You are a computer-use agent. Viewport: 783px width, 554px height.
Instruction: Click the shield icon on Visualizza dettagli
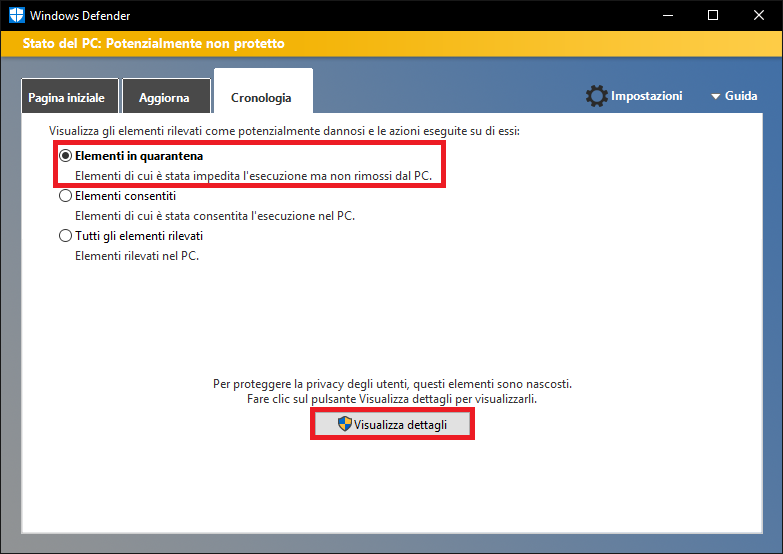[345, 425]
